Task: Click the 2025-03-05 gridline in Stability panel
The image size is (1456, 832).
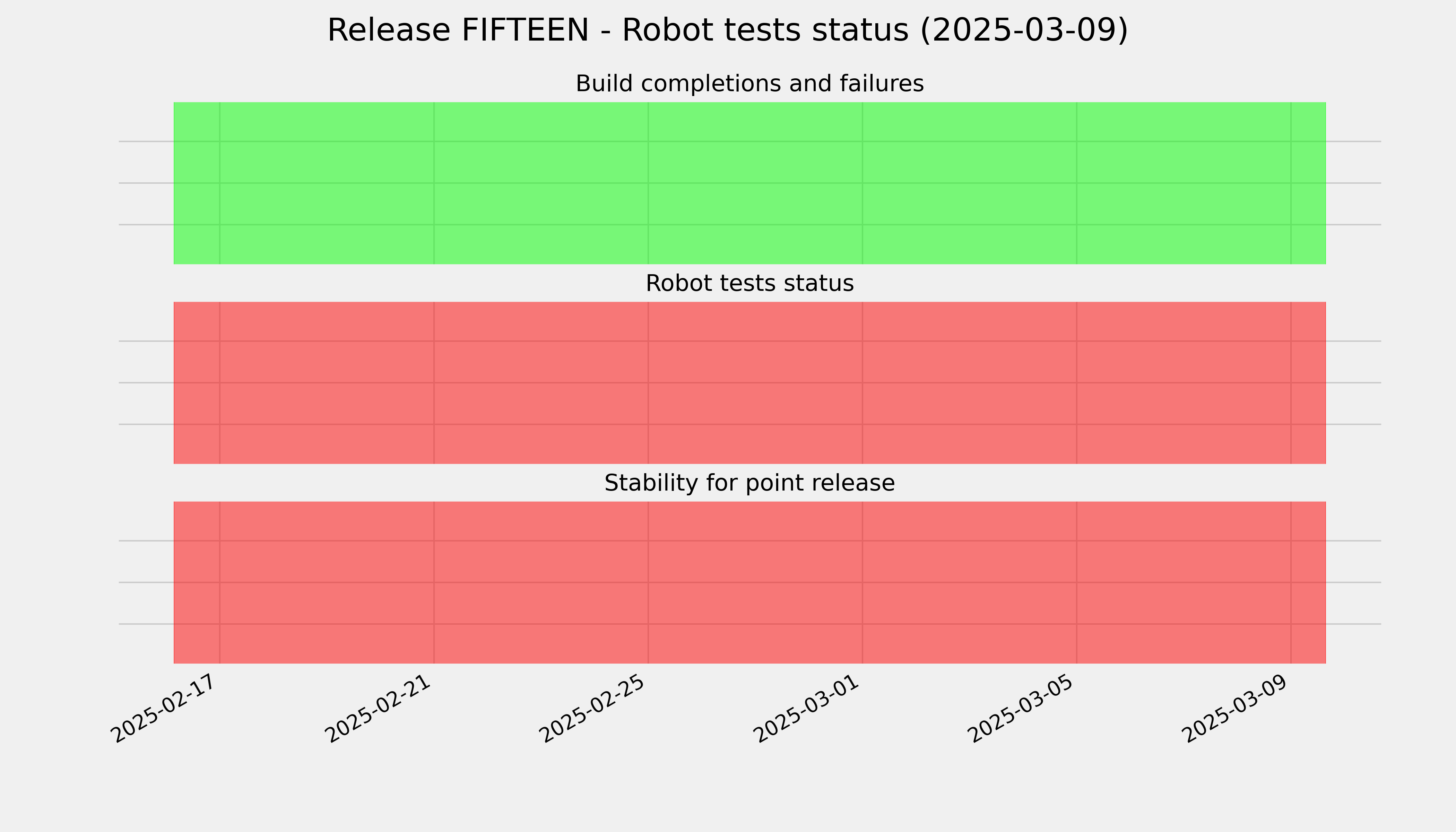Action: (x=1076, y=582)
